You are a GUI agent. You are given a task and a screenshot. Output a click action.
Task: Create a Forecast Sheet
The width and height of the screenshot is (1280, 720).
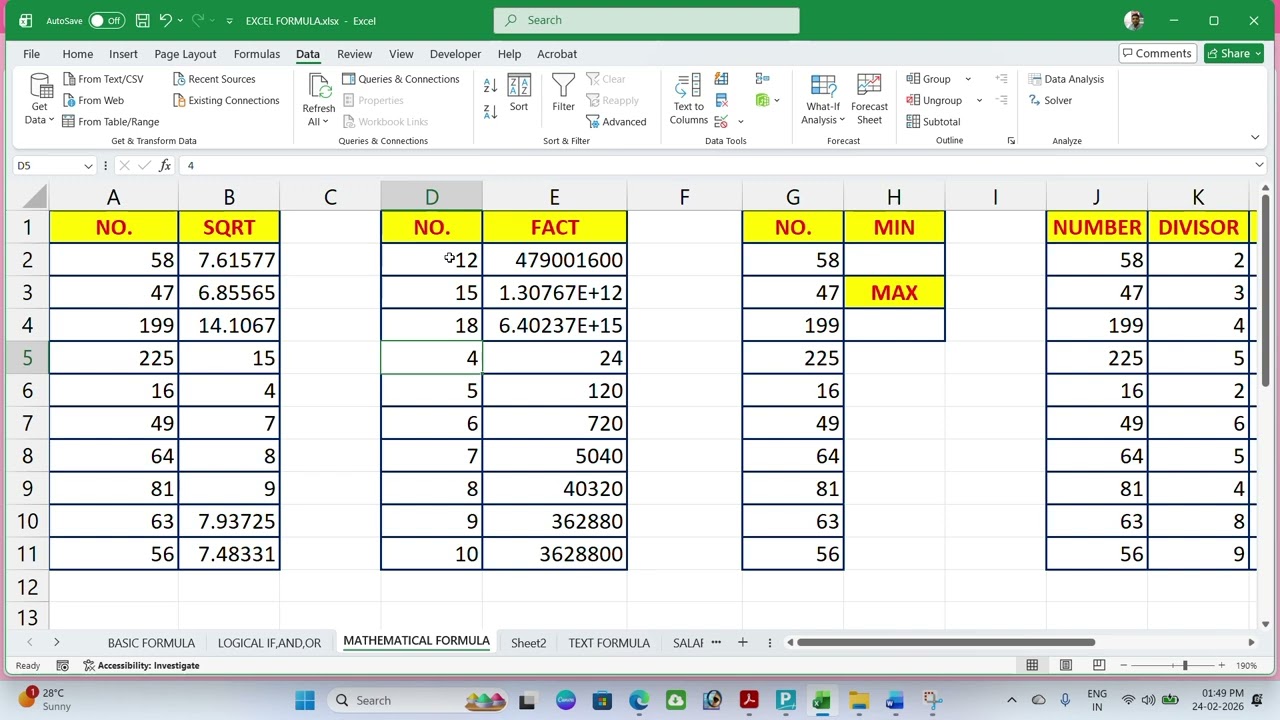coord(869,99)
